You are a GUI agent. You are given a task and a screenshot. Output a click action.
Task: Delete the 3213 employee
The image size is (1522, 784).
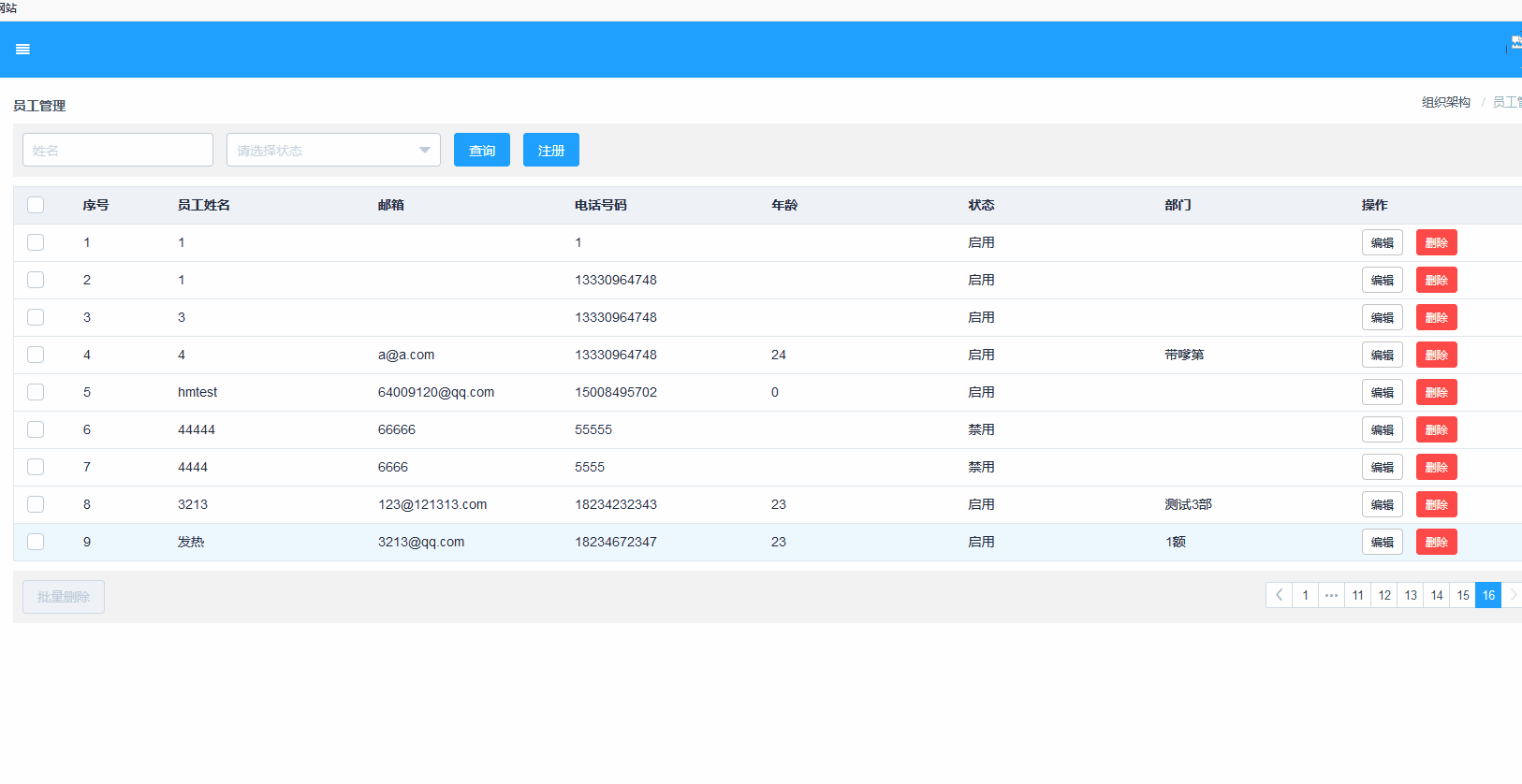[1437, 504]
